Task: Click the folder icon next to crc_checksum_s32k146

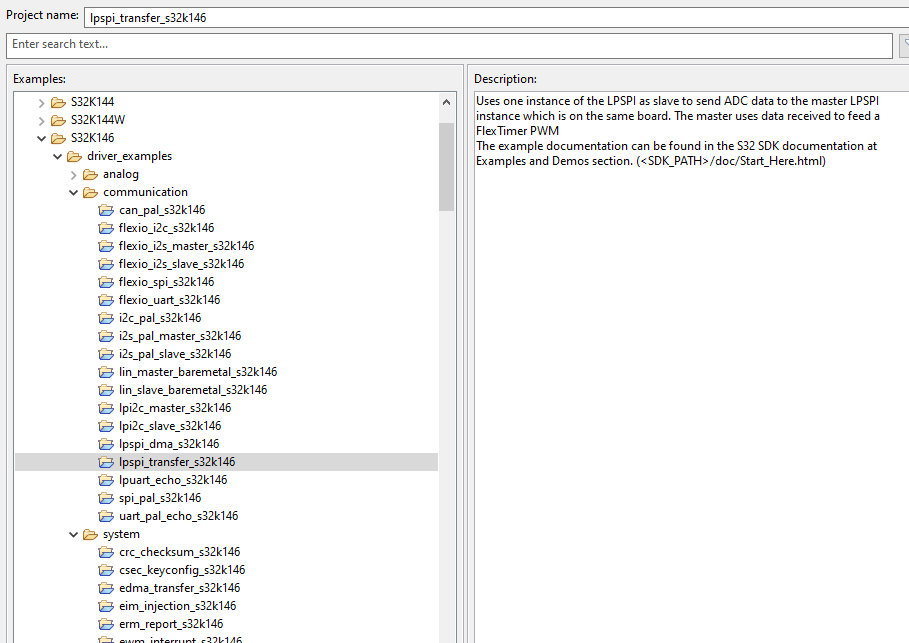Action: pyautogui.click(x=106, y=551)
